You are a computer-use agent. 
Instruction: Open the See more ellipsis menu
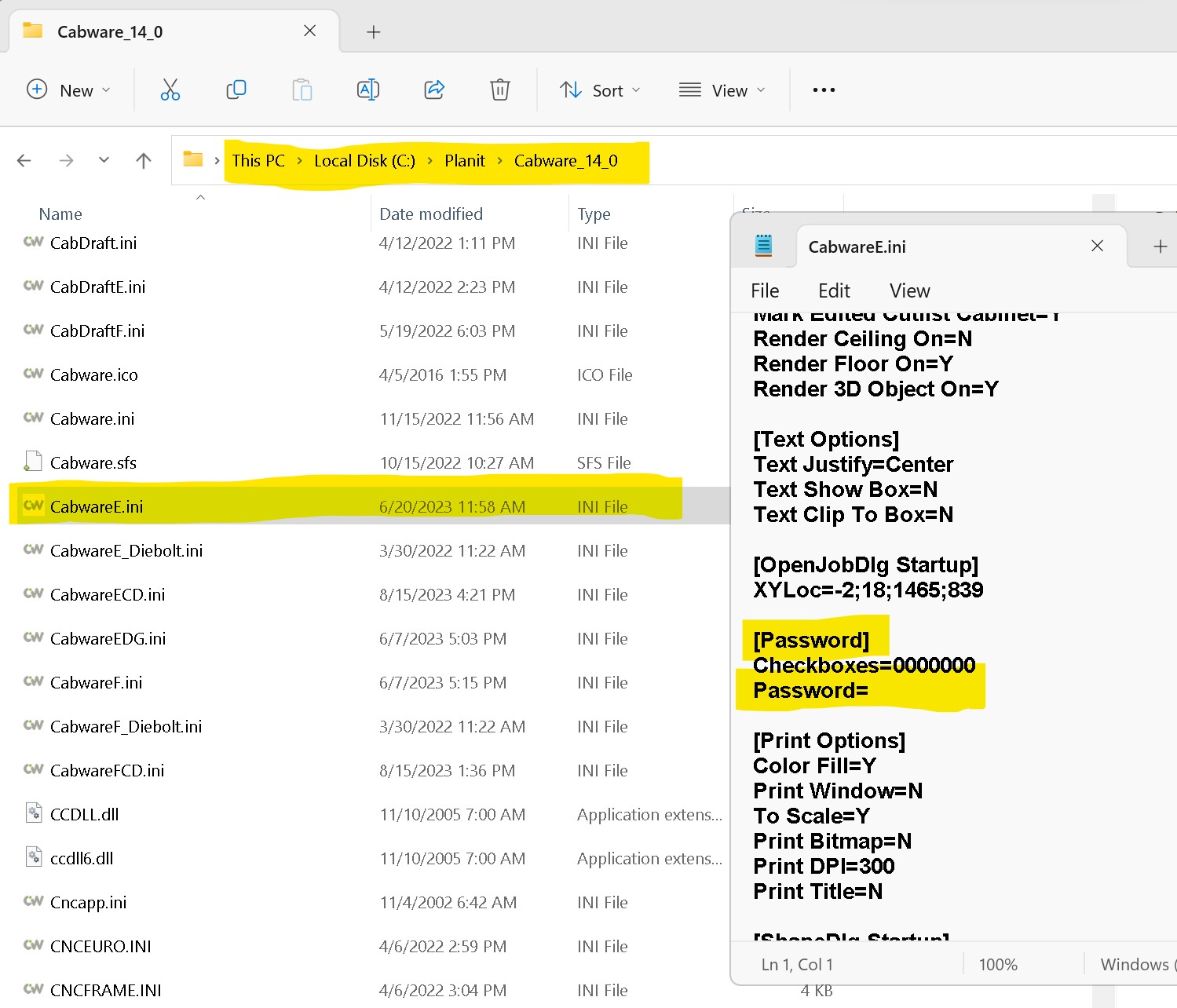click(x=824, y=90)
